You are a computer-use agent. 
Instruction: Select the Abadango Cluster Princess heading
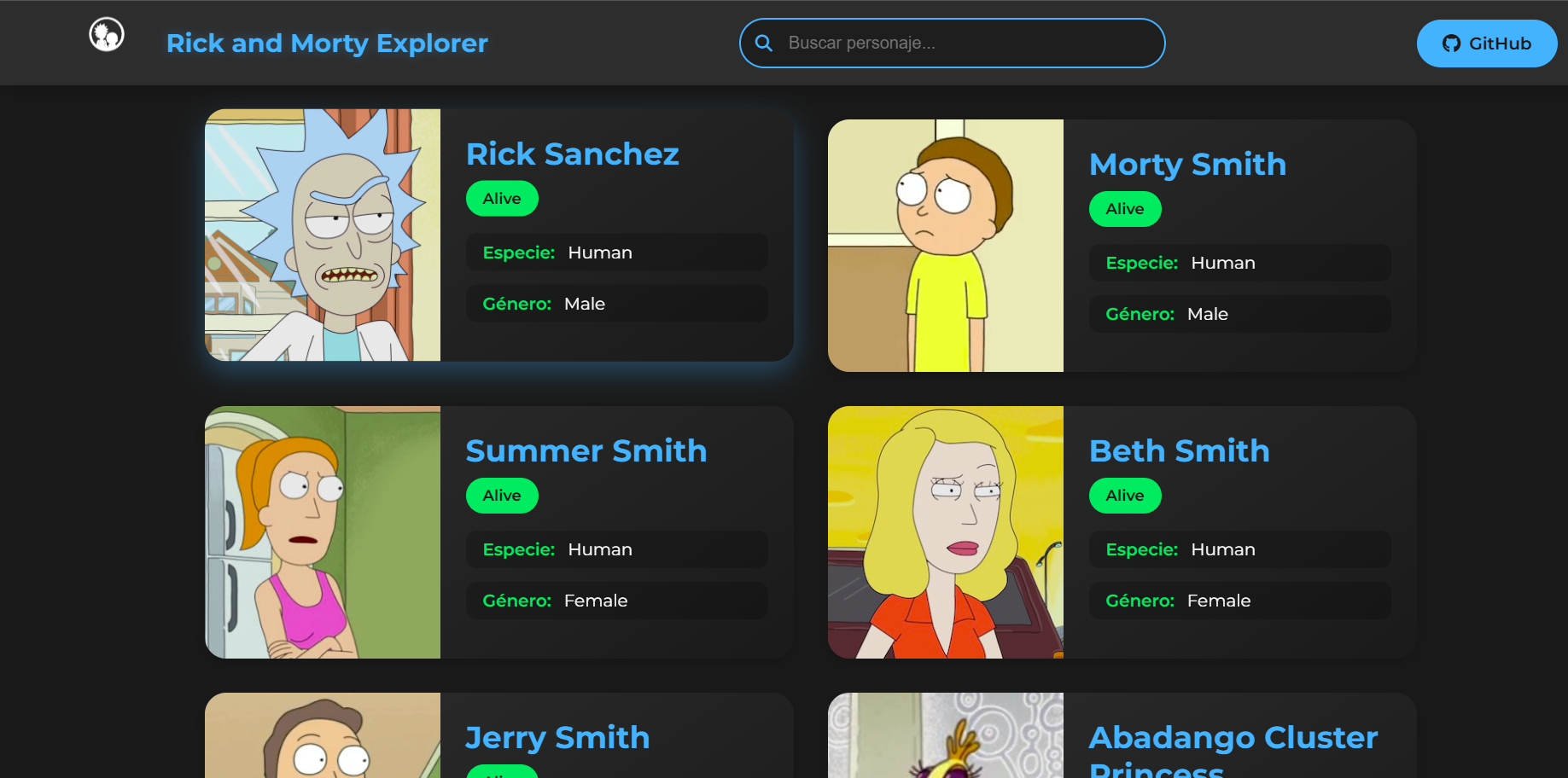click(1233, 750)
